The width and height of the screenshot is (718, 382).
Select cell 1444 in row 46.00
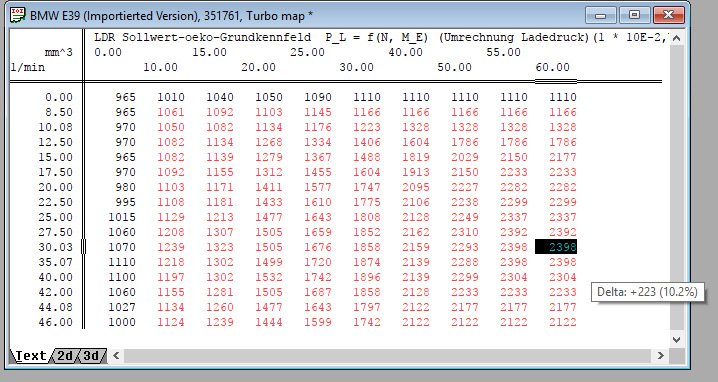pos(269,322)
